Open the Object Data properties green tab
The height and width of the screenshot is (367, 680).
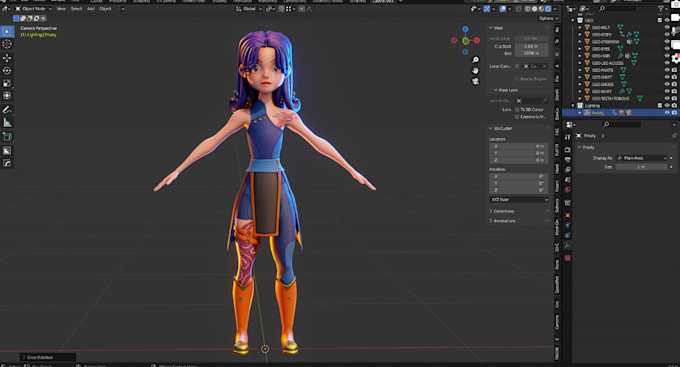click(568, 245)
